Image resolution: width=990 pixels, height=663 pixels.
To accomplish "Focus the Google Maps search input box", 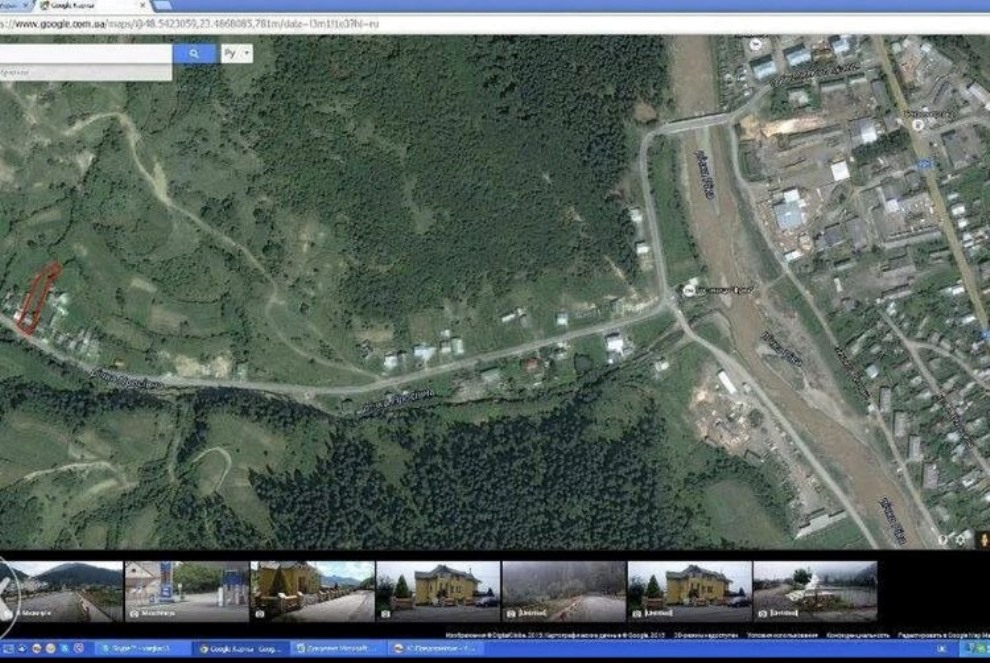I will [85, 54].
